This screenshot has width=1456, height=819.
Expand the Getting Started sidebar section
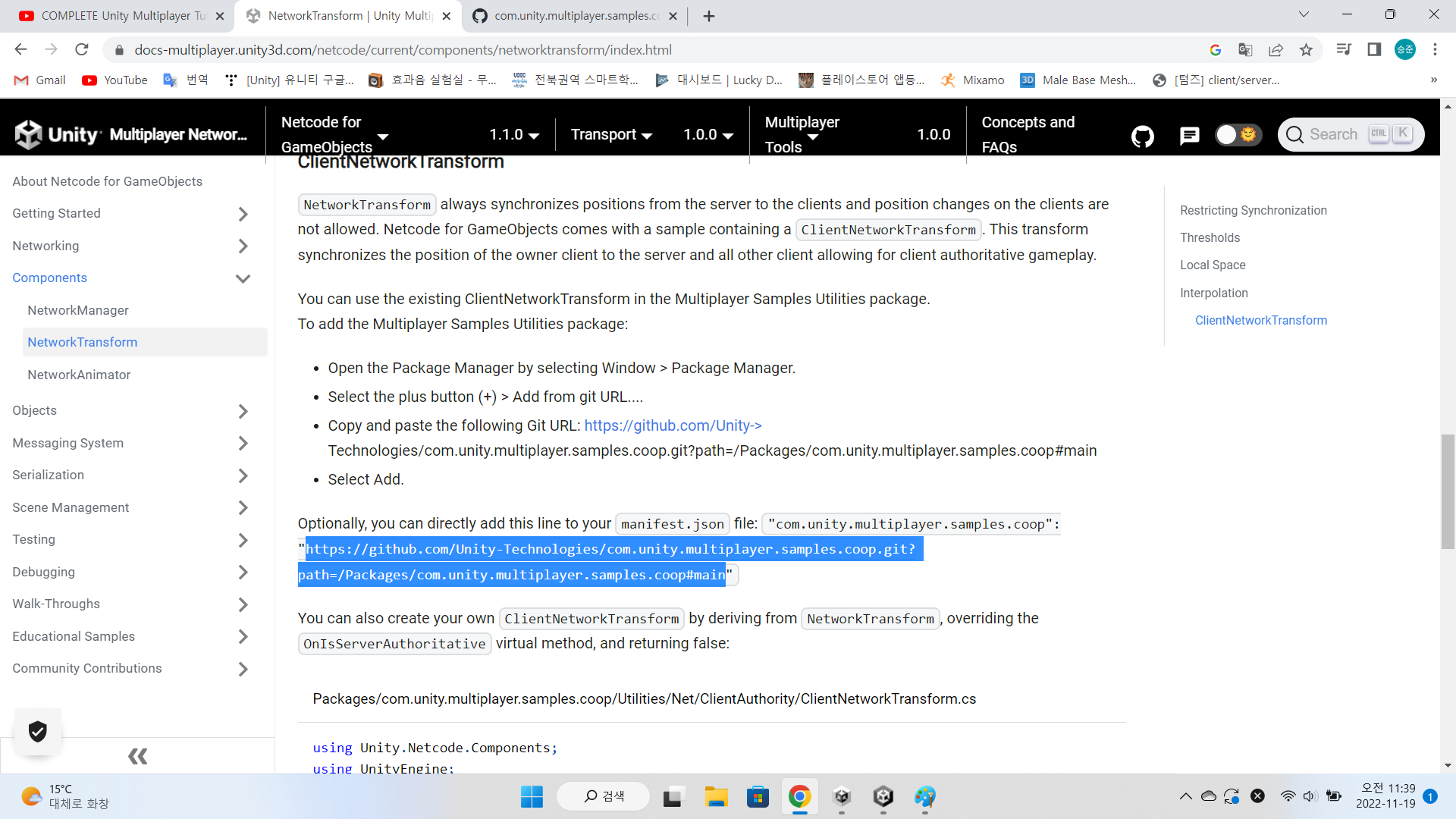tap(243, 214)
